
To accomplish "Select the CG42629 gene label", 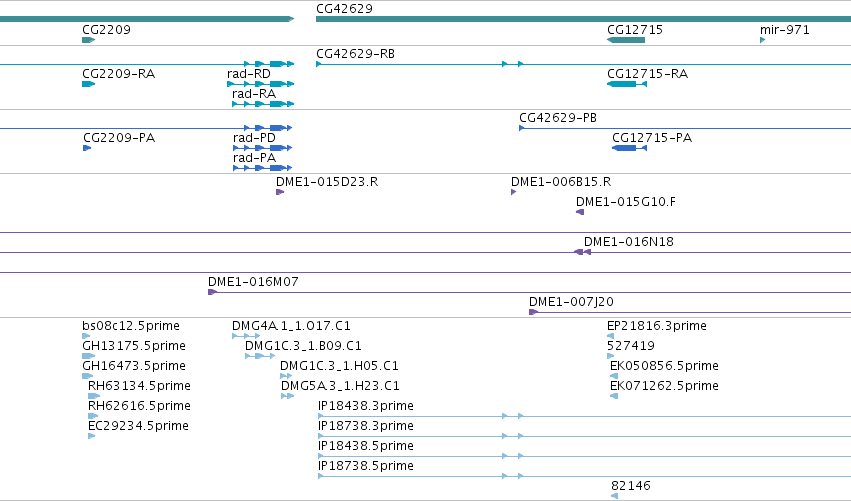I will pyautogui.click(x=344, y=9).
